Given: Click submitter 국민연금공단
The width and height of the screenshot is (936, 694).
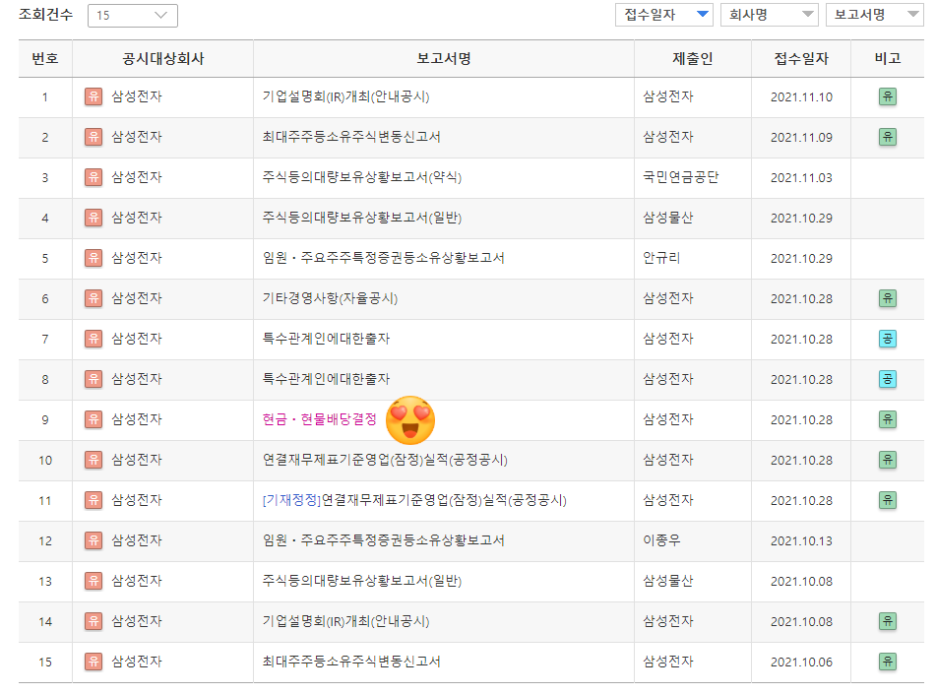Looking at the screenshot, I should [681, 177].
